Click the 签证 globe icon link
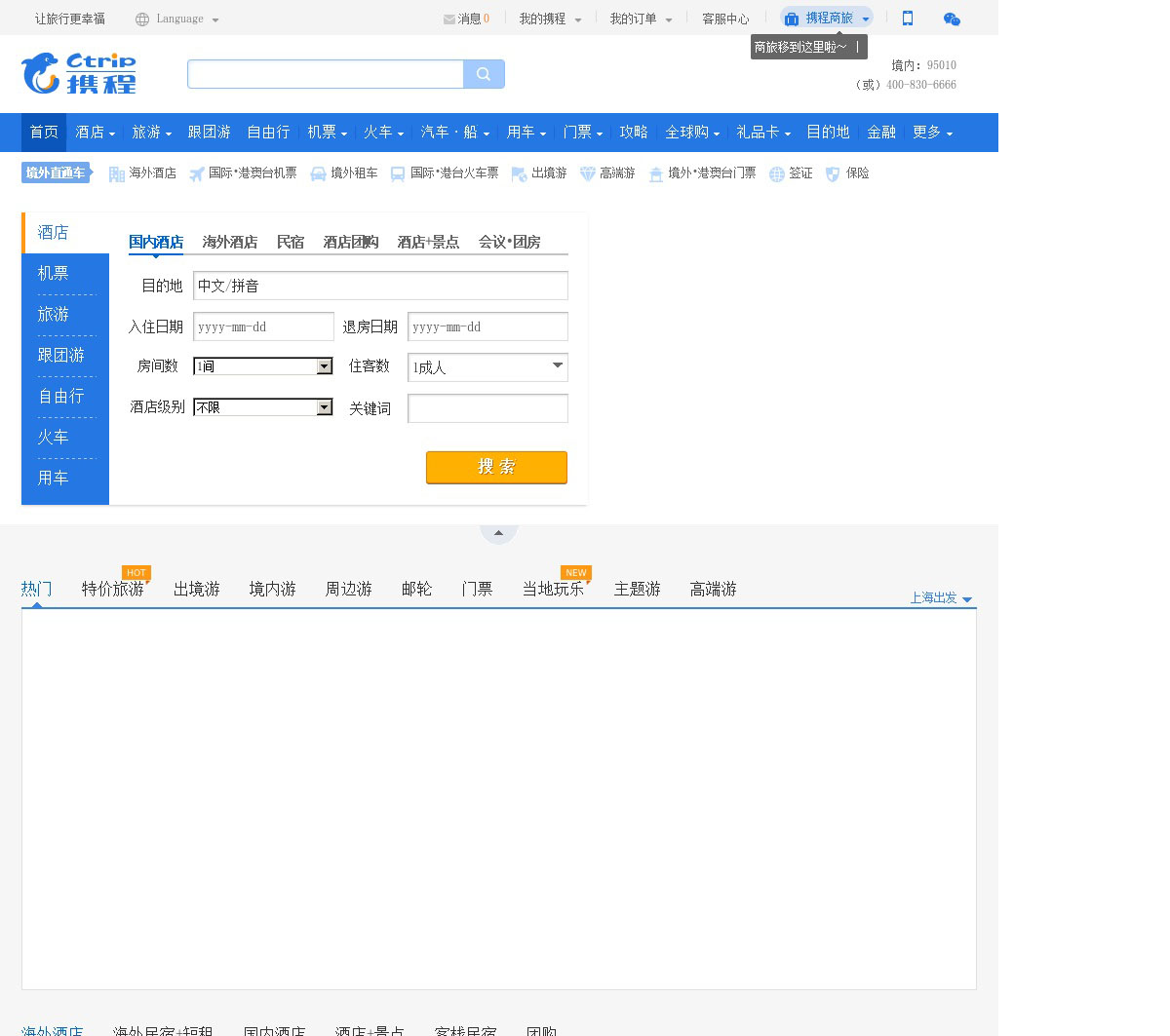 (791, 173)
